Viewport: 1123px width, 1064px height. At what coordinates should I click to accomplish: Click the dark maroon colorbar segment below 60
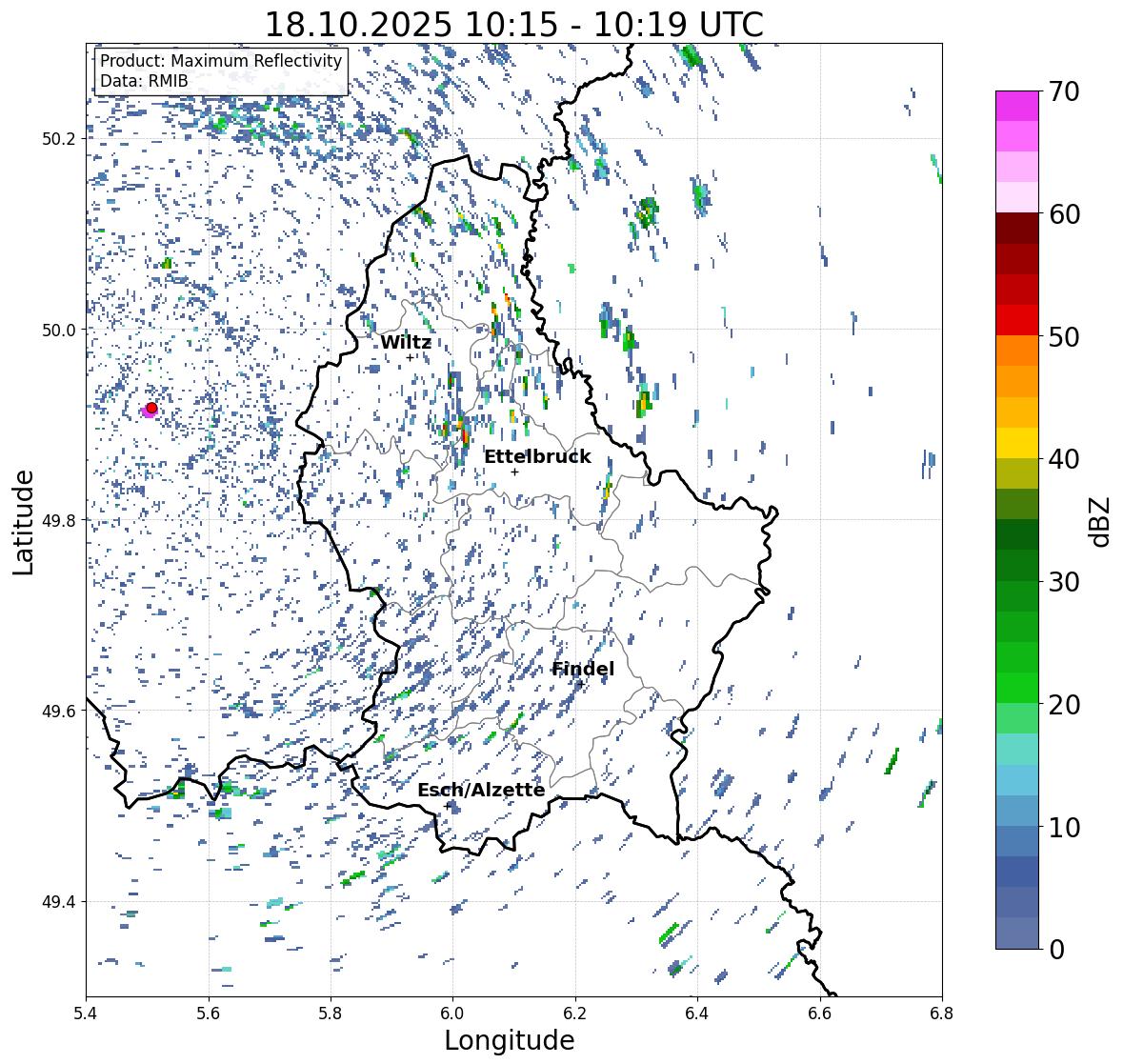coord(1017,229)
